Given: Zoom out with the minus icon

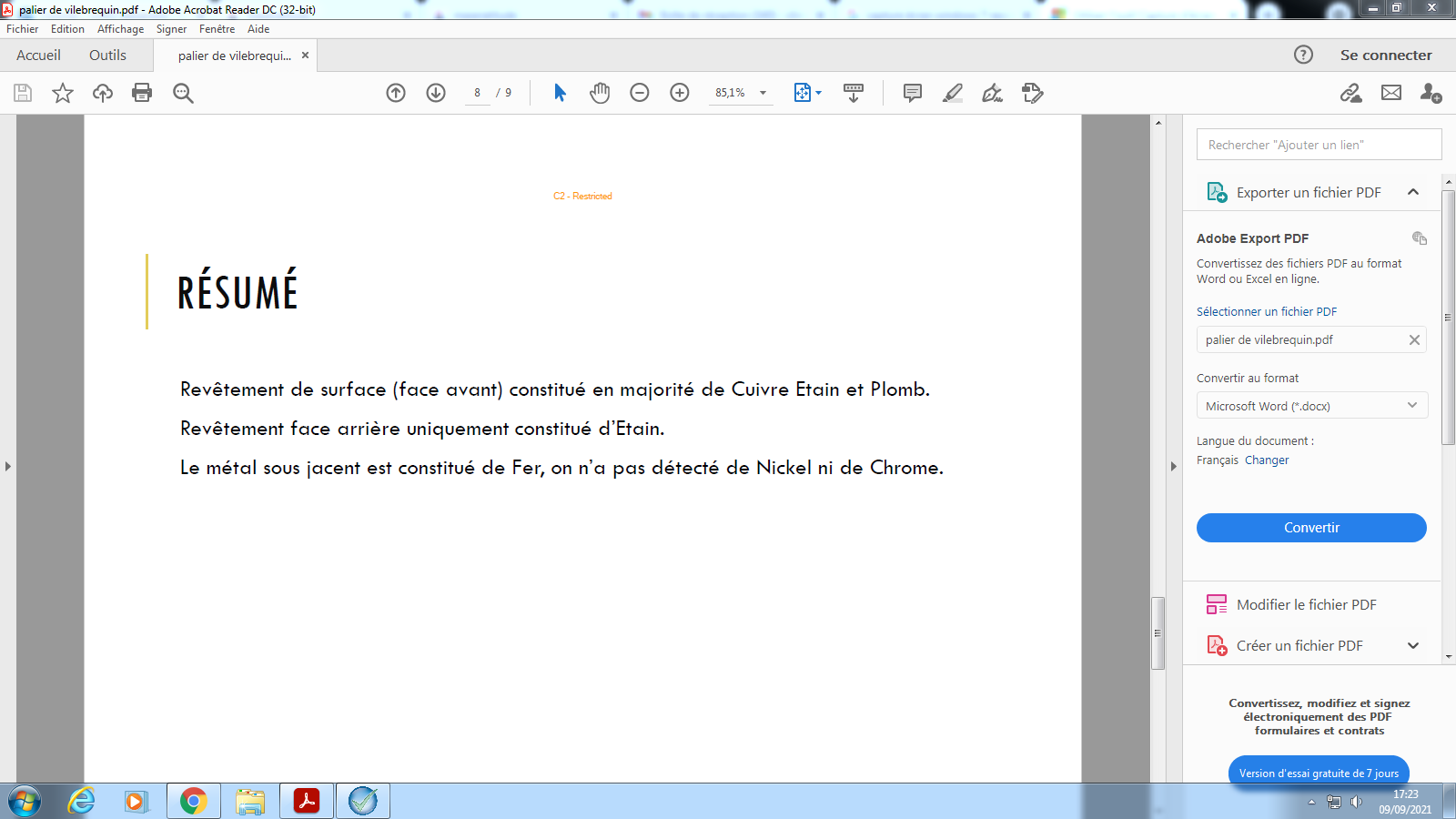Looking at the screenshot, I should pyautogui.click(x=640, y=93).
